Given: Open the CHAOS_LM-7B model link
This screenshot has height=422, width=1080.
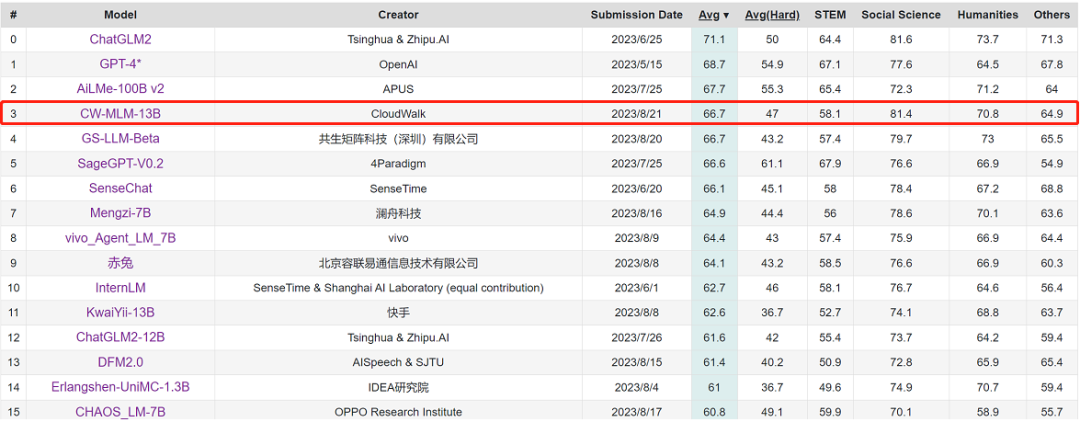Looking at the screenshot, I should pos(120,411).
